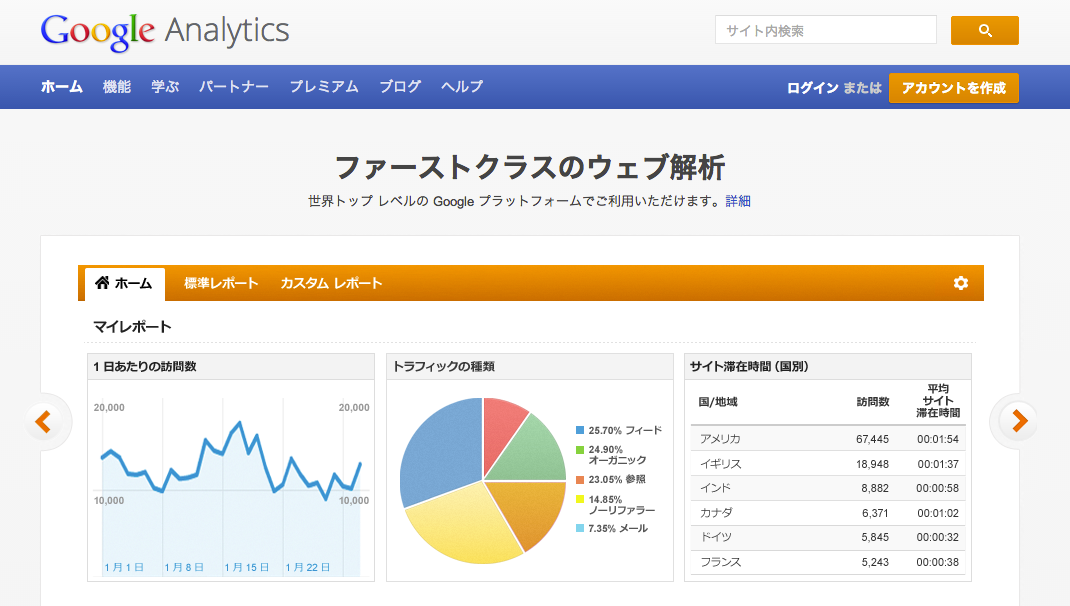Click the yellow 14.85% ノーリファラー legend swatch
The width and height of the screenshot is (1070, 606).
click(x=580, y=500)
